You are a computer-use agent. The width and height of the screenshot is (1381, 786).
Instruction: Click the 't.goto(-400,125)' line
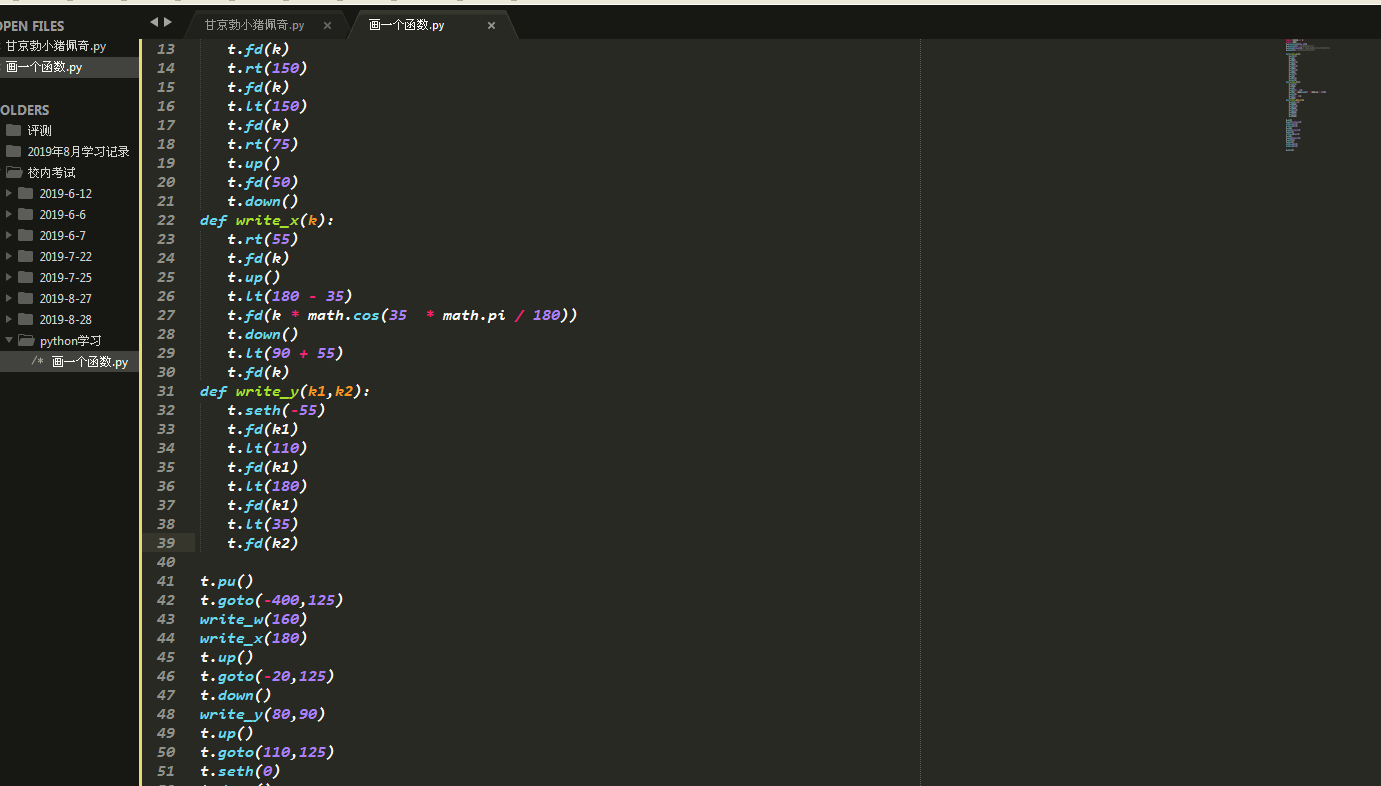tap(272, 600)
